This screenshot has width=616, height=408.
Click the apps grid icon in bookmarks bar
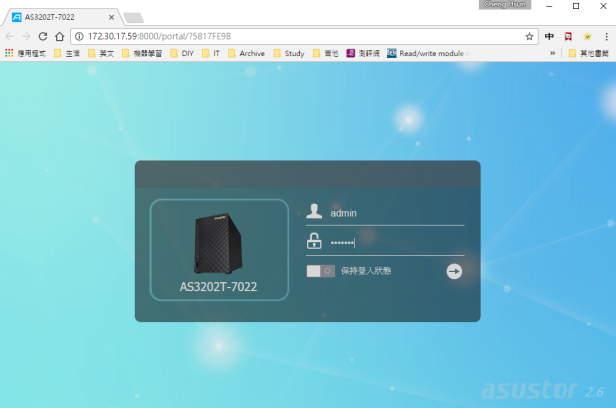coord(9,53)
